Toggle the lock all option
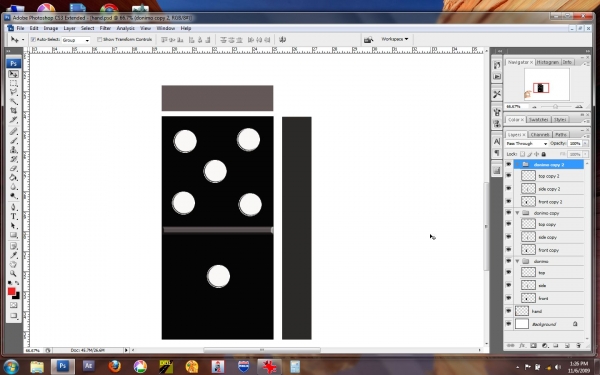The image size is (600, 375). 543,154
